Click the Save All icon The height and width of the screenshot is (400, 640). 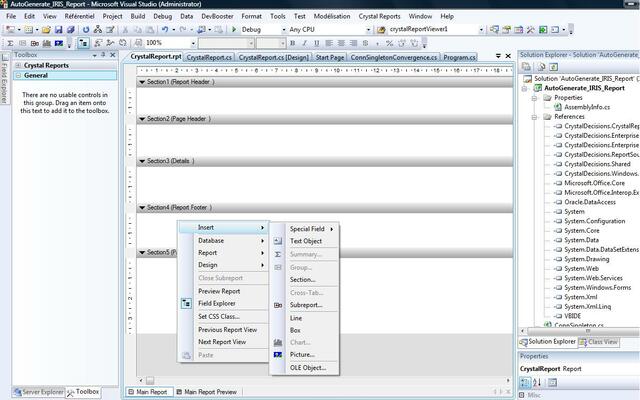[x=71, y=29]
